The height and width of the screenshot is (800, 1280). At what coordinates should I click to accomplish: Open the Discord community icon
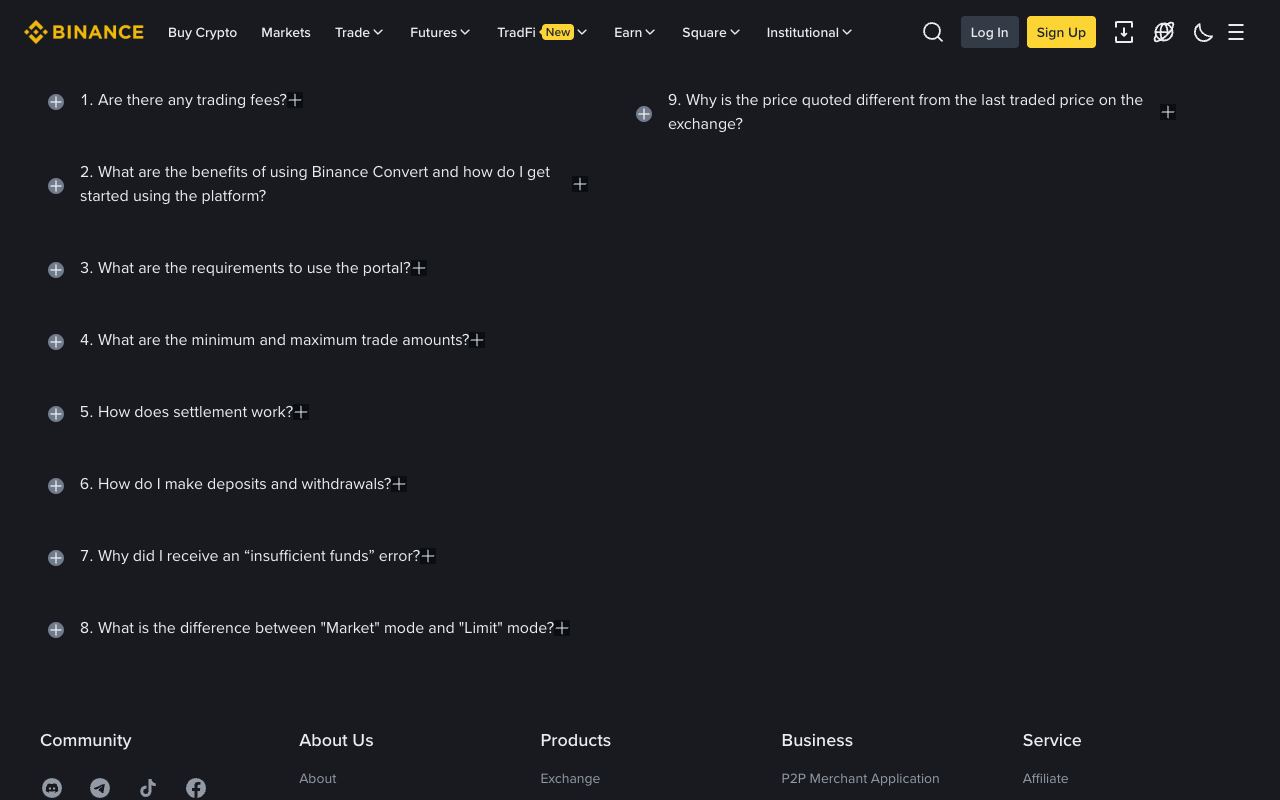pos(52,788)
